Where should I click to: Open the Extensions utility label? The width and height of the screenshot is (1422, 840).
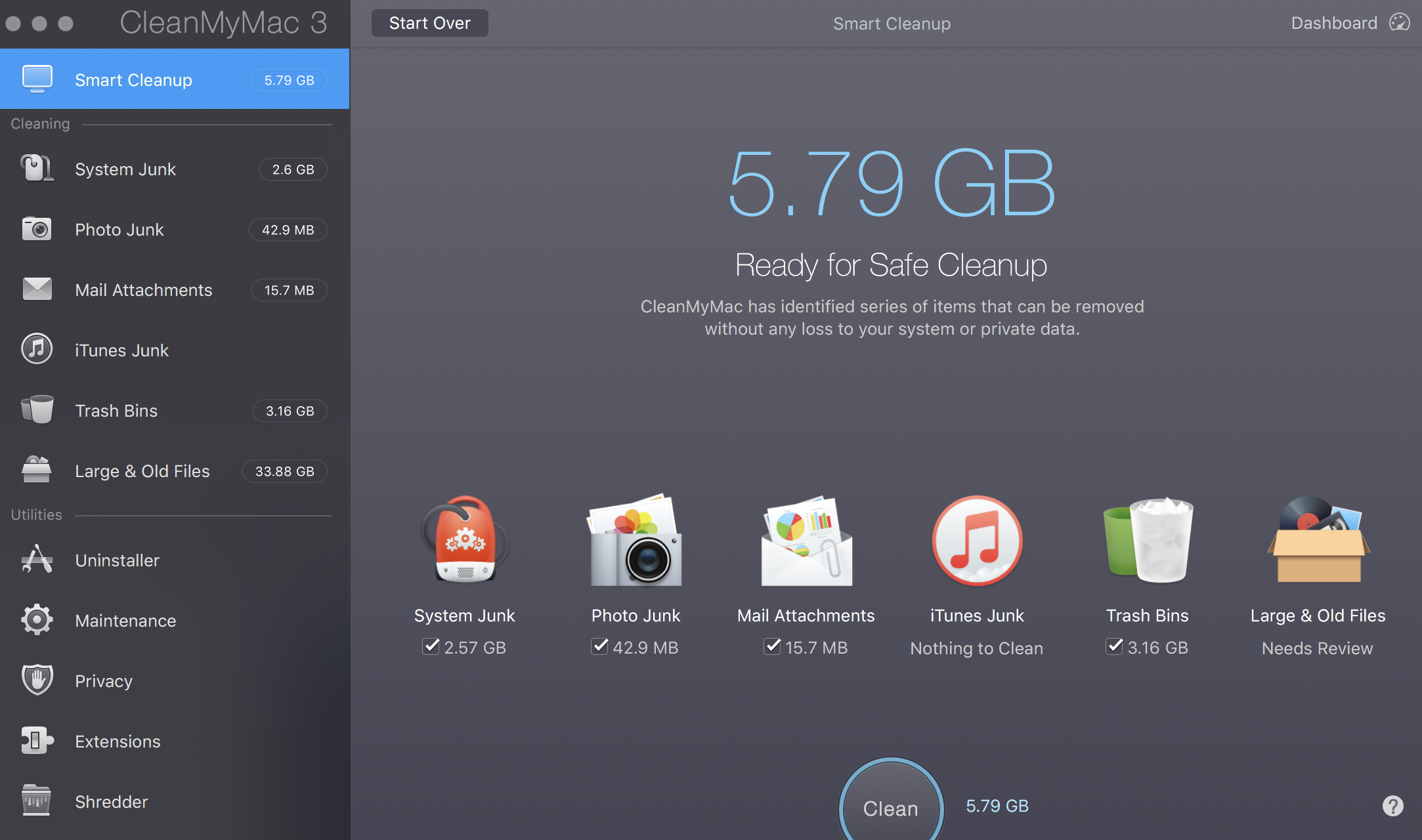(118, 742)
